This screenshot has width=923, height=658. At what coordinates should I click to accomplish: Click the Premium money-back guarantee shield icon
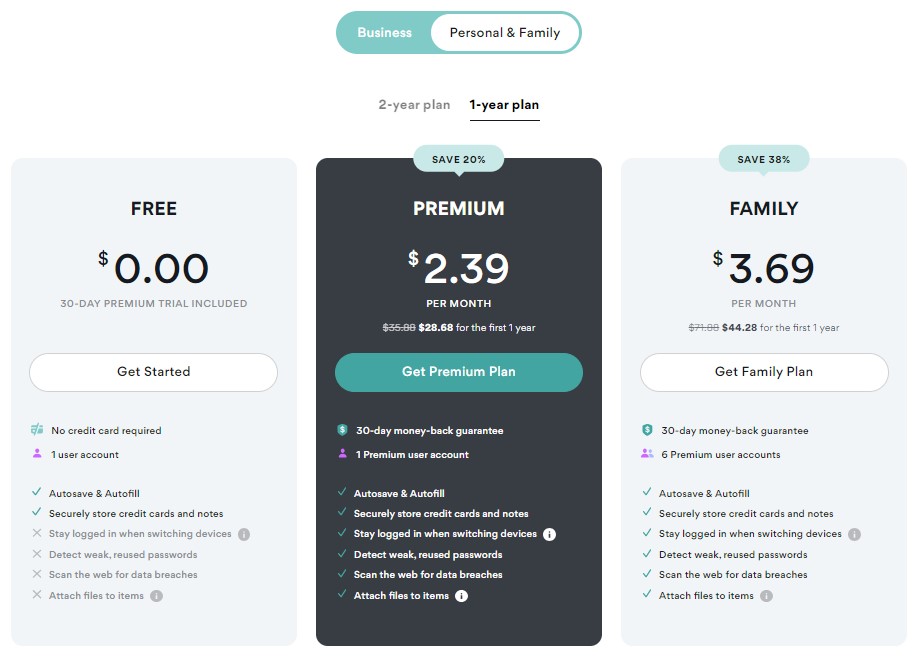[342, 430]
